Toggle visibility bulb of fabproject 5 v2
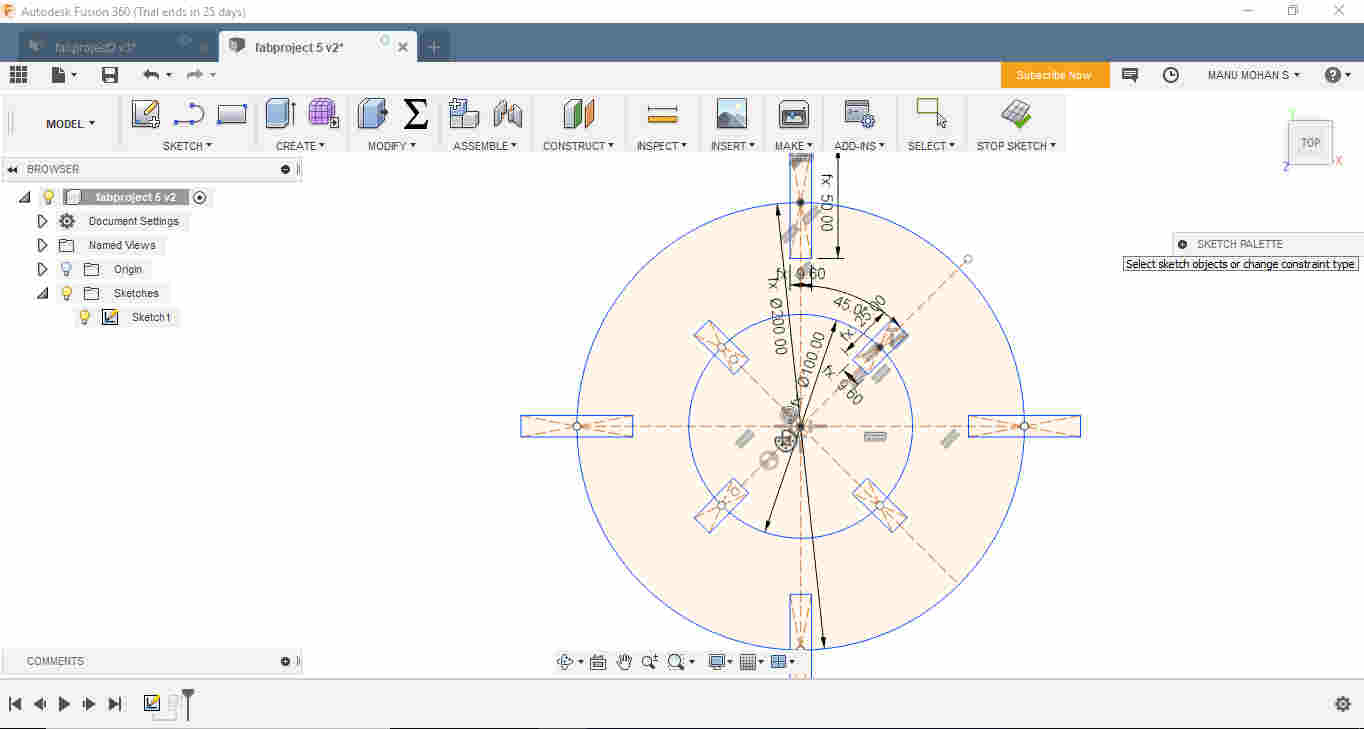 click(48, 197)
